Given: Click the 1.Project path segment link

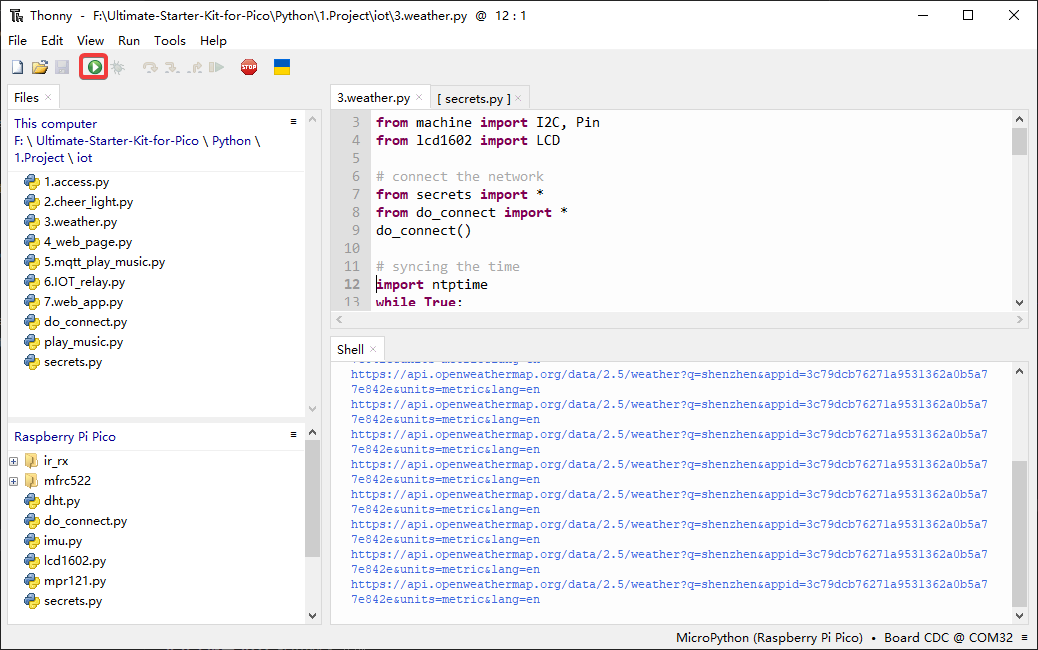Looking at the screenshot, I should point(40,158).
